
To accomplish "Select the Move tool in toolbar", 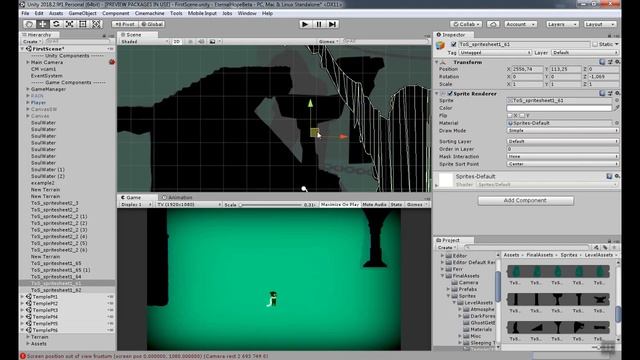I will coord(42,24).
